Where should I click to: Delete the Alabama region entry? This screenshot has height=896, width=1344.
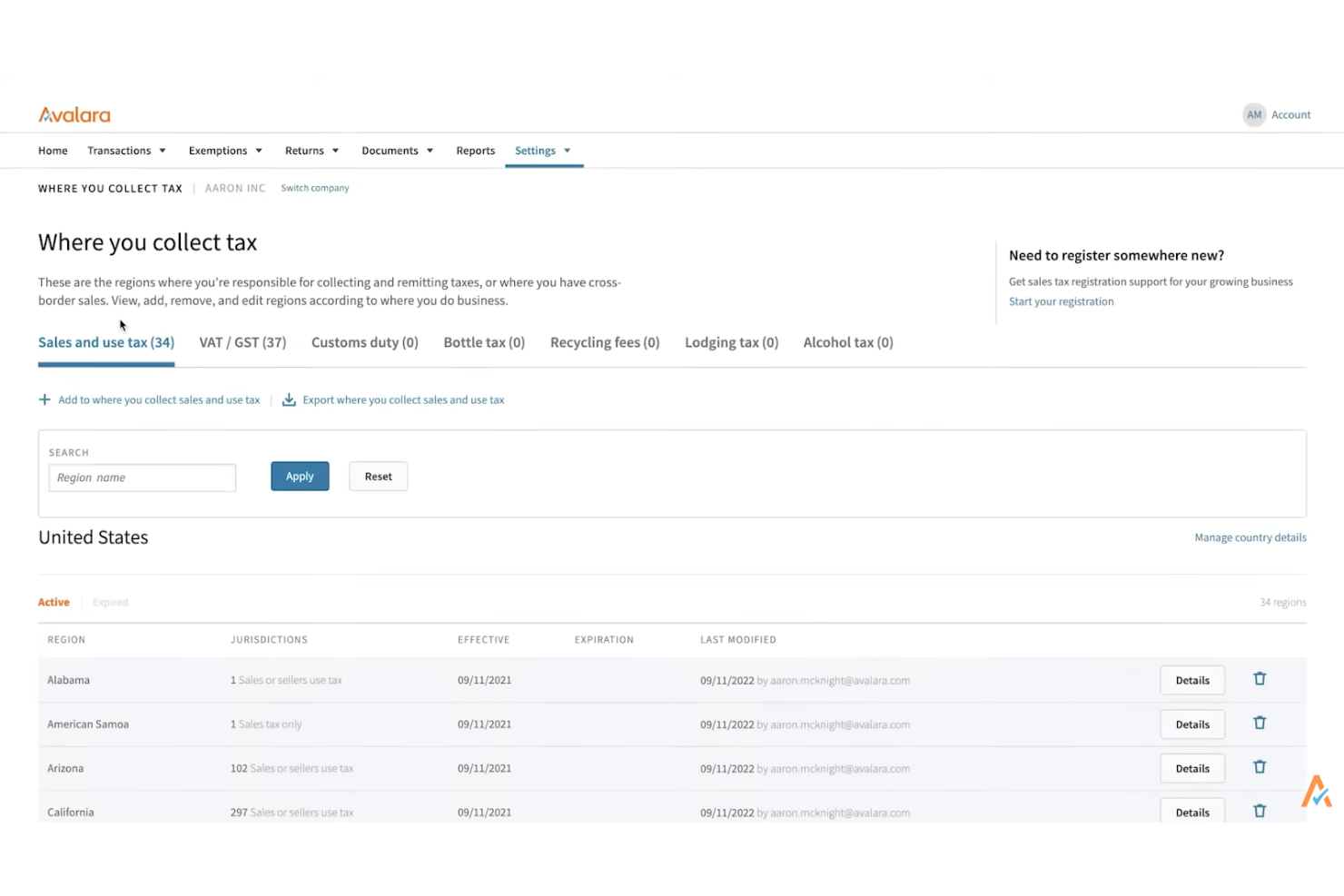point(1260,678)
